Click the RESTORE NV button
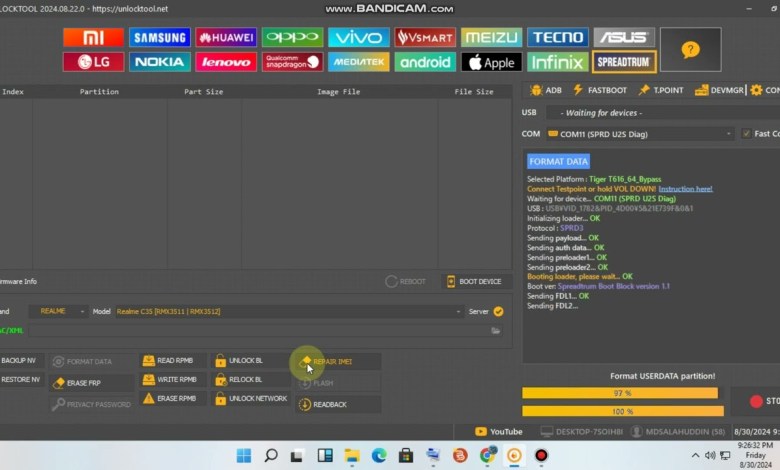 (x=21, y=379)
